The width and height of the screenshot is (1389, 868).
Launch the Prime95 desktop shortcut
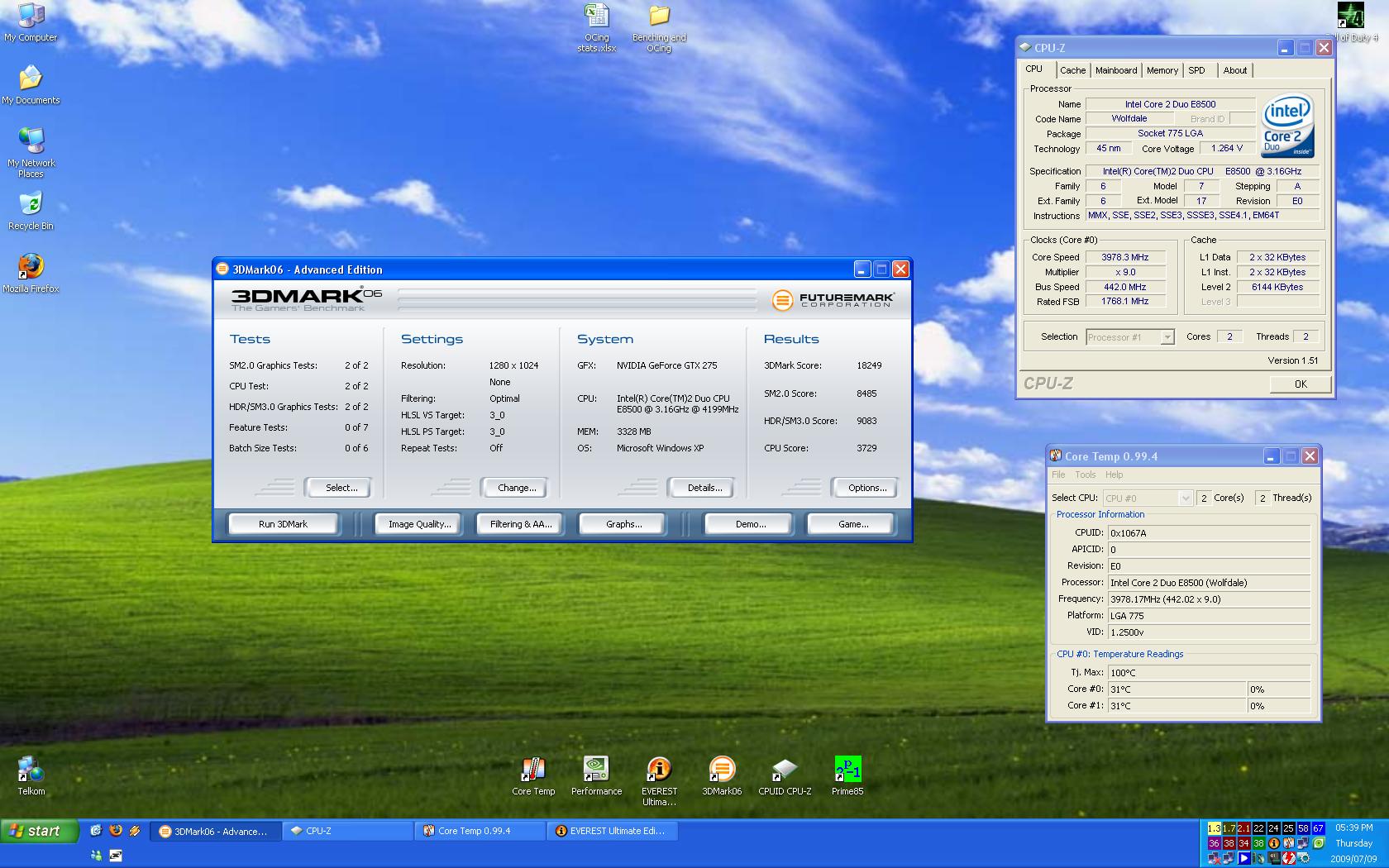pos(847,775)
